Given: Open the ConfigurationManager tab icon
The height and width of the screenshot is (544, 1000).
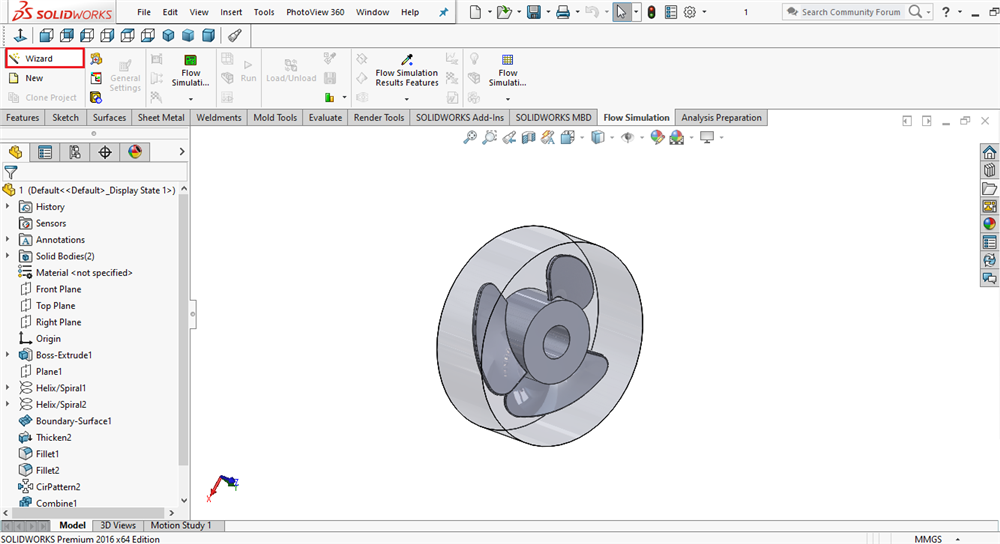Looking at the screenshot, I should coord(75,152).
